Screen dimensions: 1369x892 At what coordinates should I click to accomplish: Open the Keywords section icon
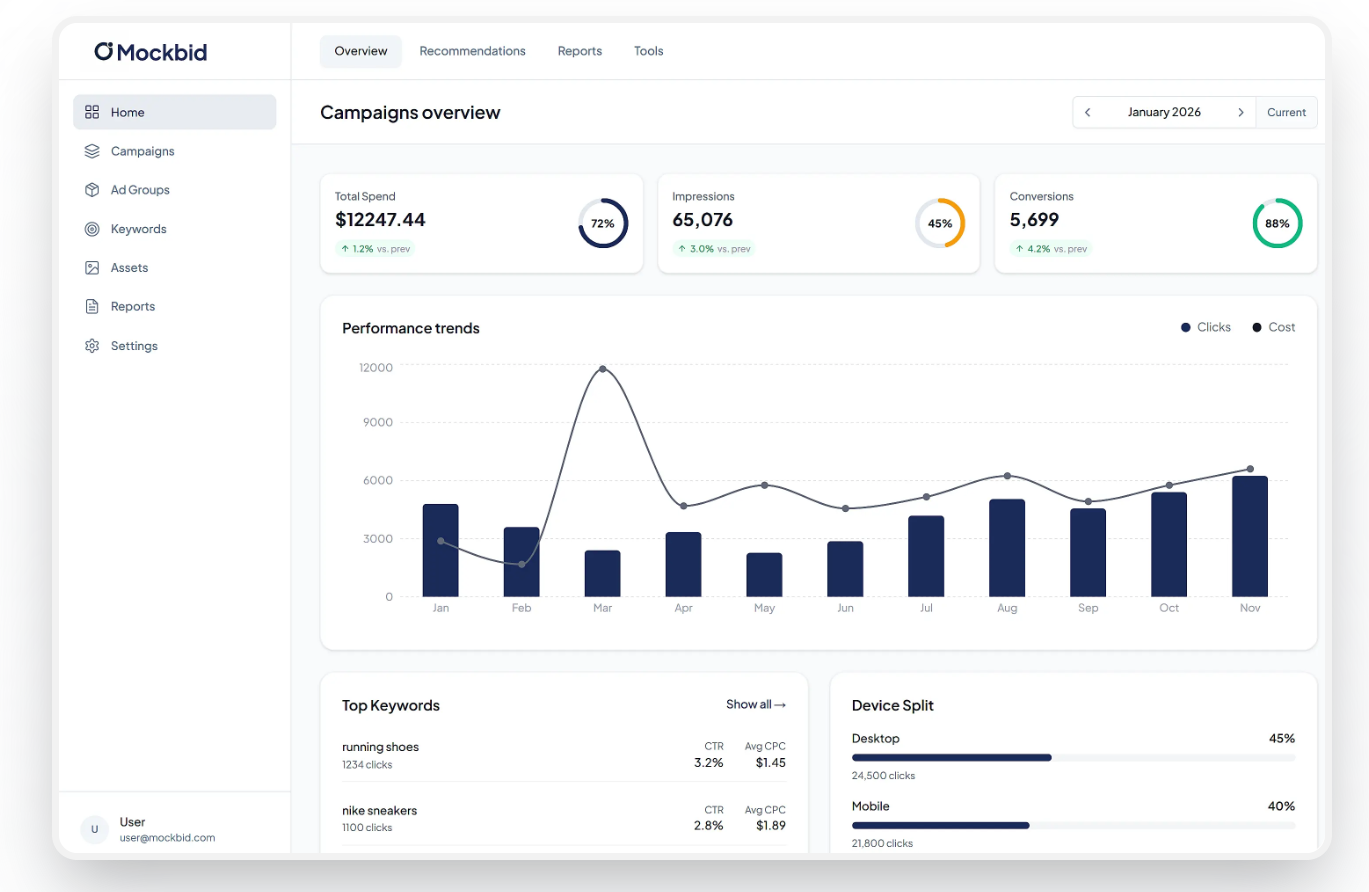click(91, 229)
